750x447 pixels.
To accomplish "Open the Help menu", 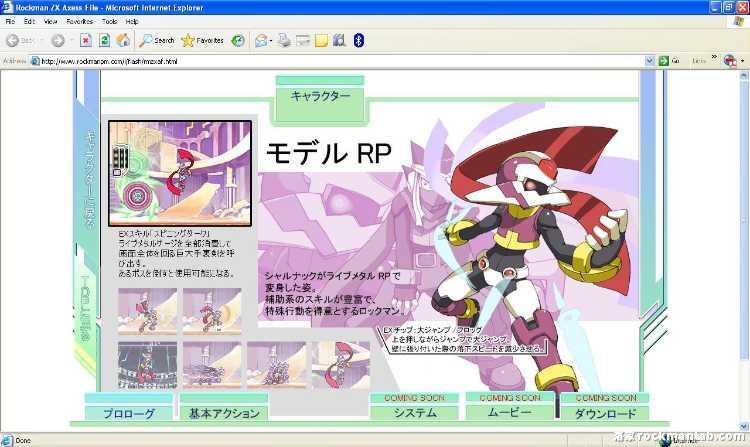I will tap(132, 22).
